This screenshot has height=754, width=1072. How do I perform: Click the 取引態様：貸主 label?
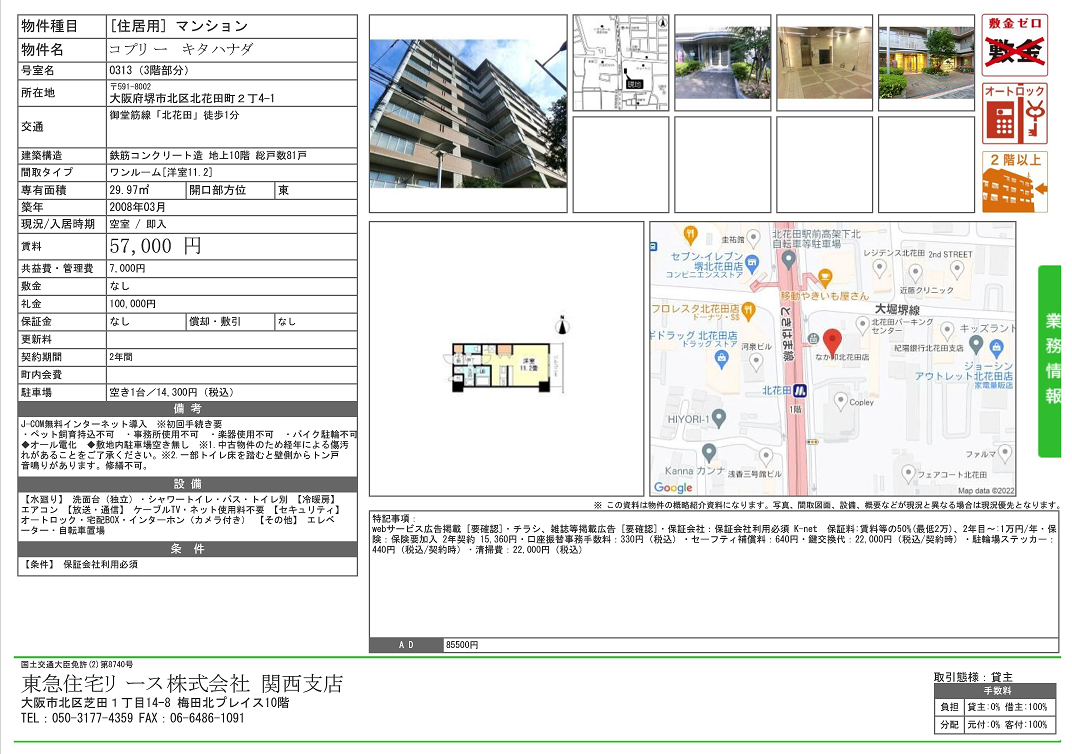974,677
